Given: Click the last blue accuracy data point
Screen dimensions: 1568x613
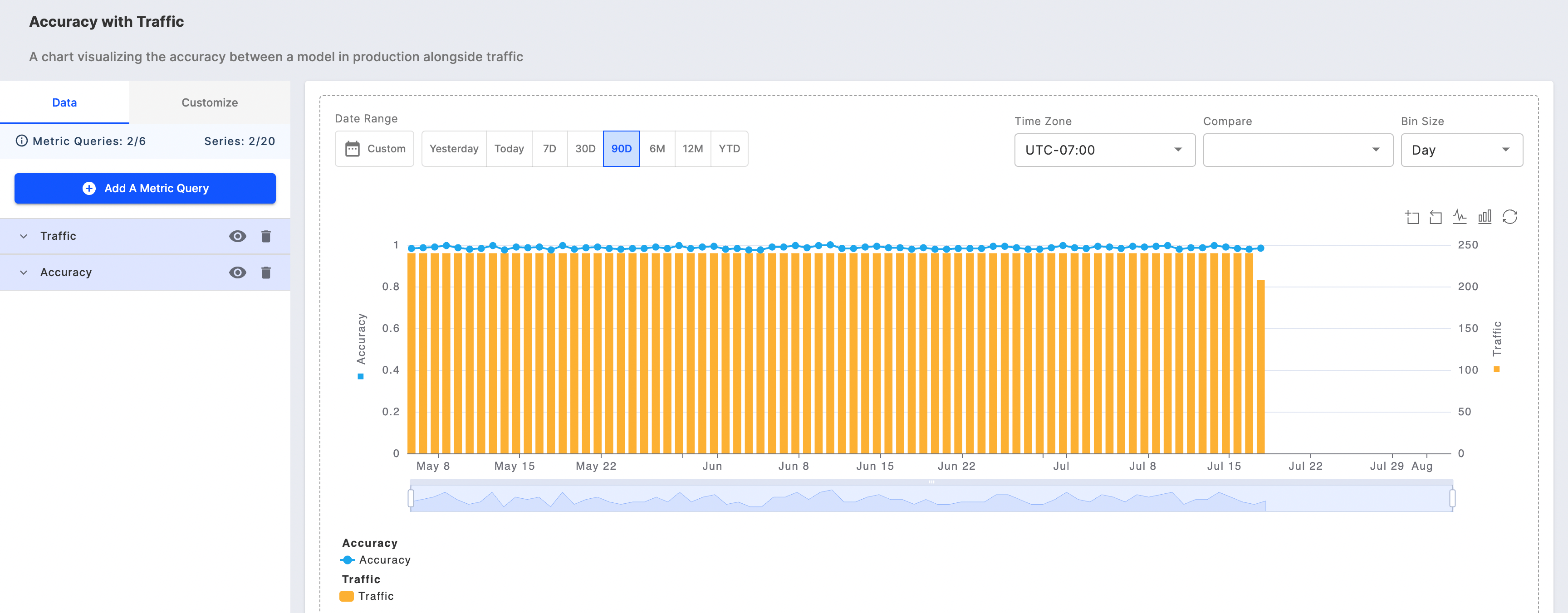Looking at the screenshot, I should point(1260,248).
